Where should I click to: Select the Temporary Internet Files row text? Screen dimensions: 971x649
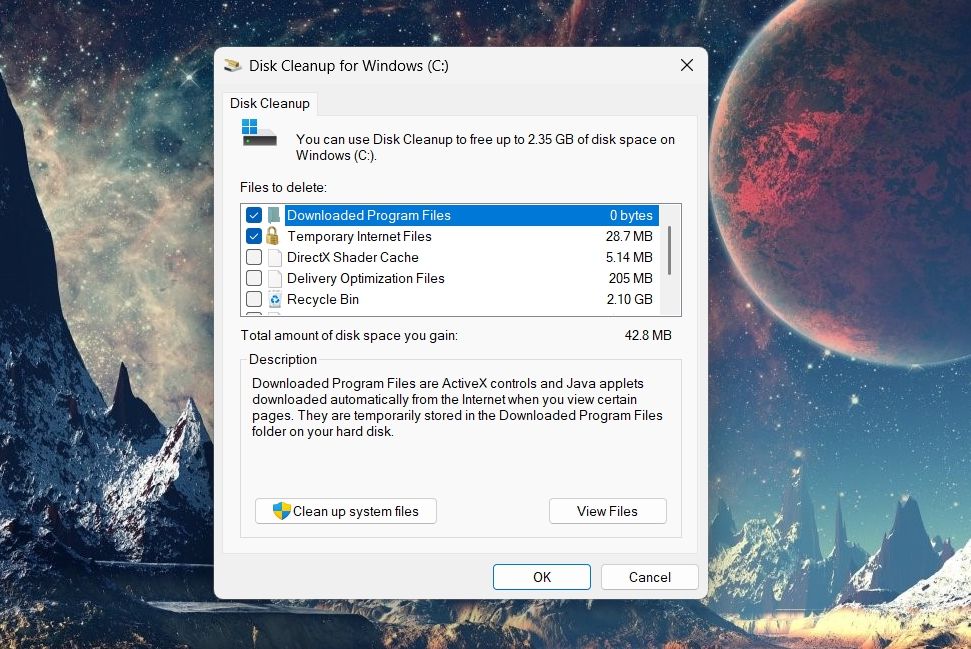pos(359,236)
